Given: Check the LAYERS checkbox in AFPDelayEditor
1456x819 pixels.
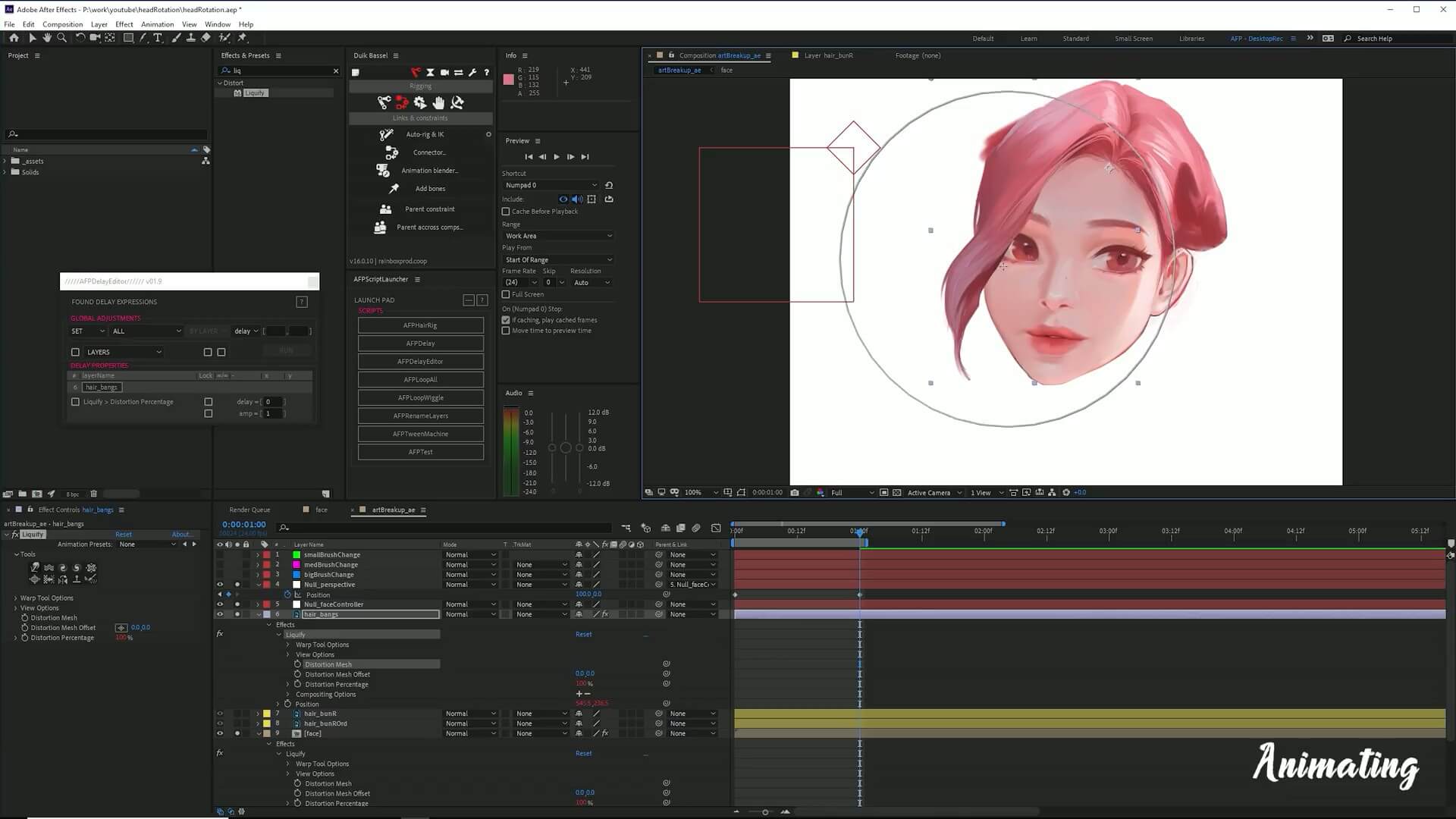Looking at the screenshot, I should point(75,352).
